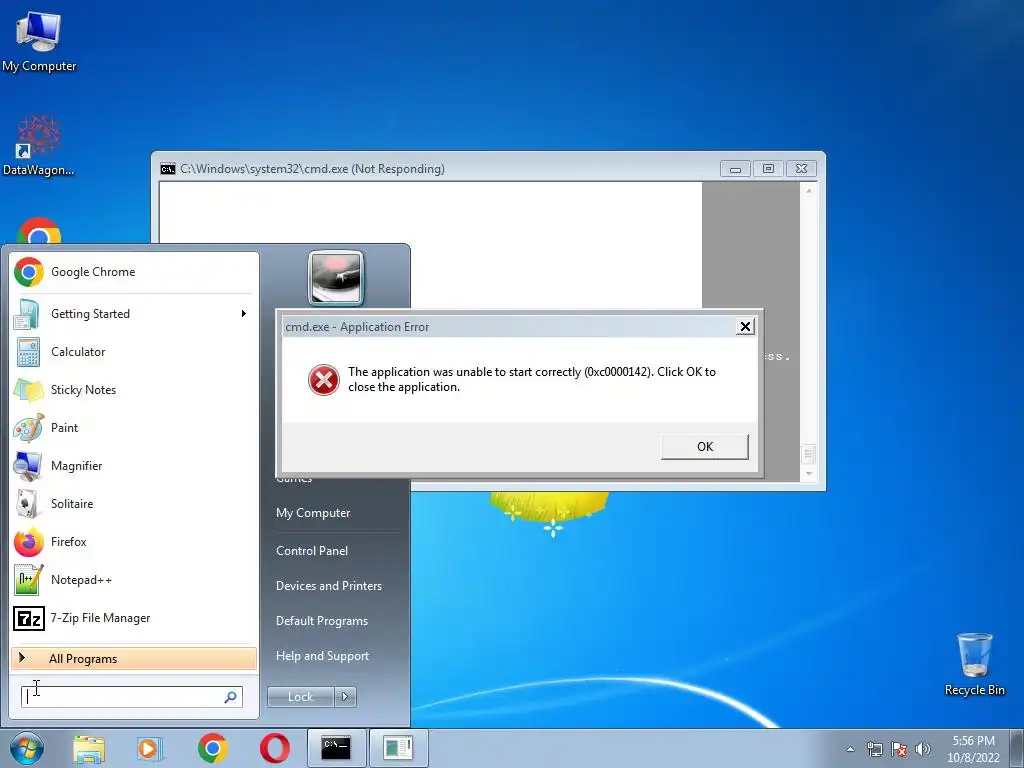Click network tray icon
The image size is (1024, 768).
pos(875,750)
